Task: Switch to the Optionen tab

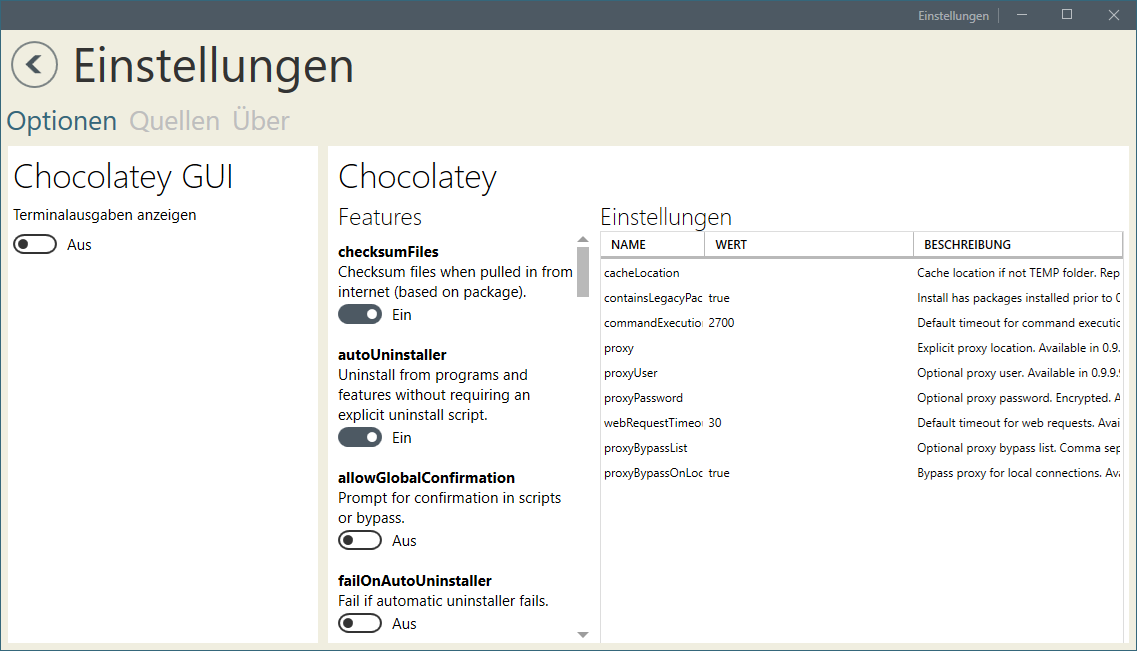Action: [62, 121]
